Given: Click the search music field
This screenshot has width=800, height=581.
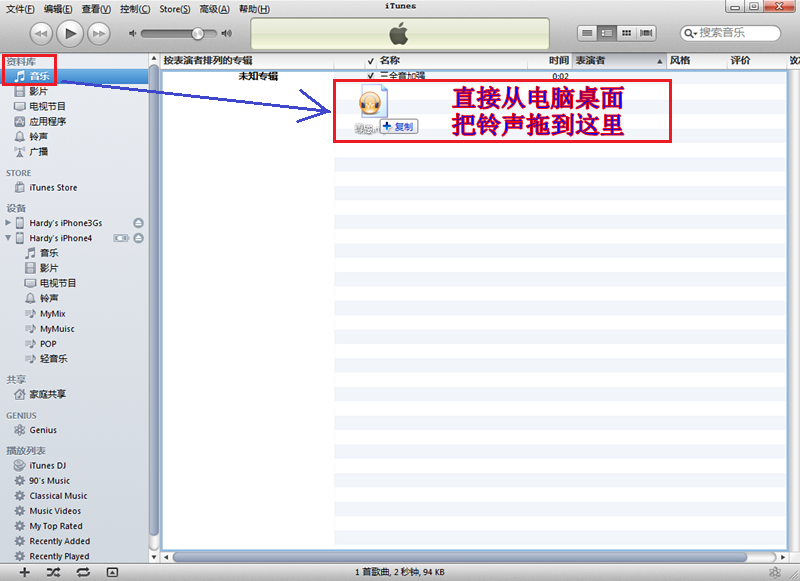Looking at the screenshot, I should [730, 33].
